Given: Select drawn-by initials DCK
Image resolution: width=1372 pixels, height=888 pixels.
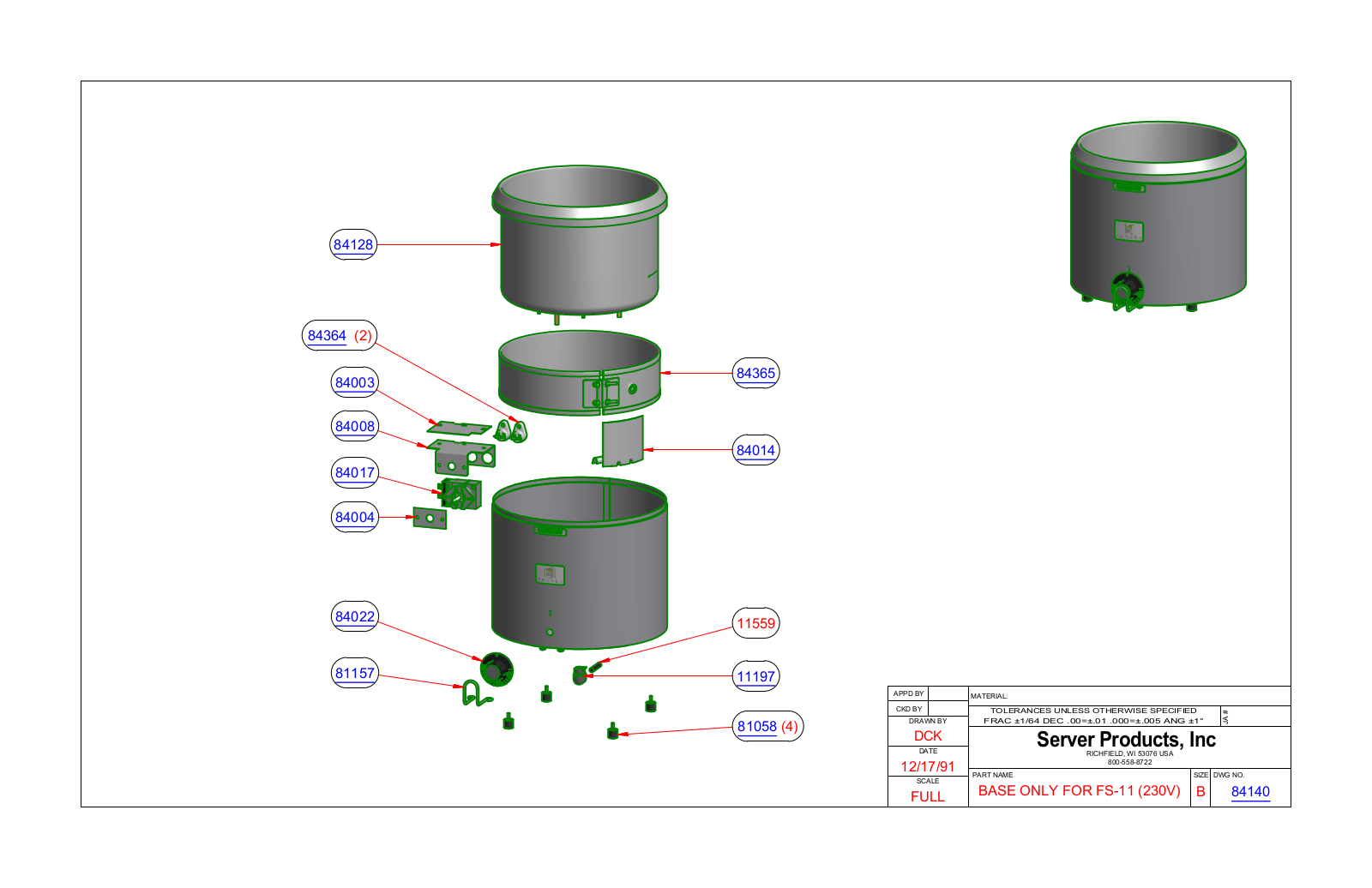Looking at the screenshot, I should 928,735.
